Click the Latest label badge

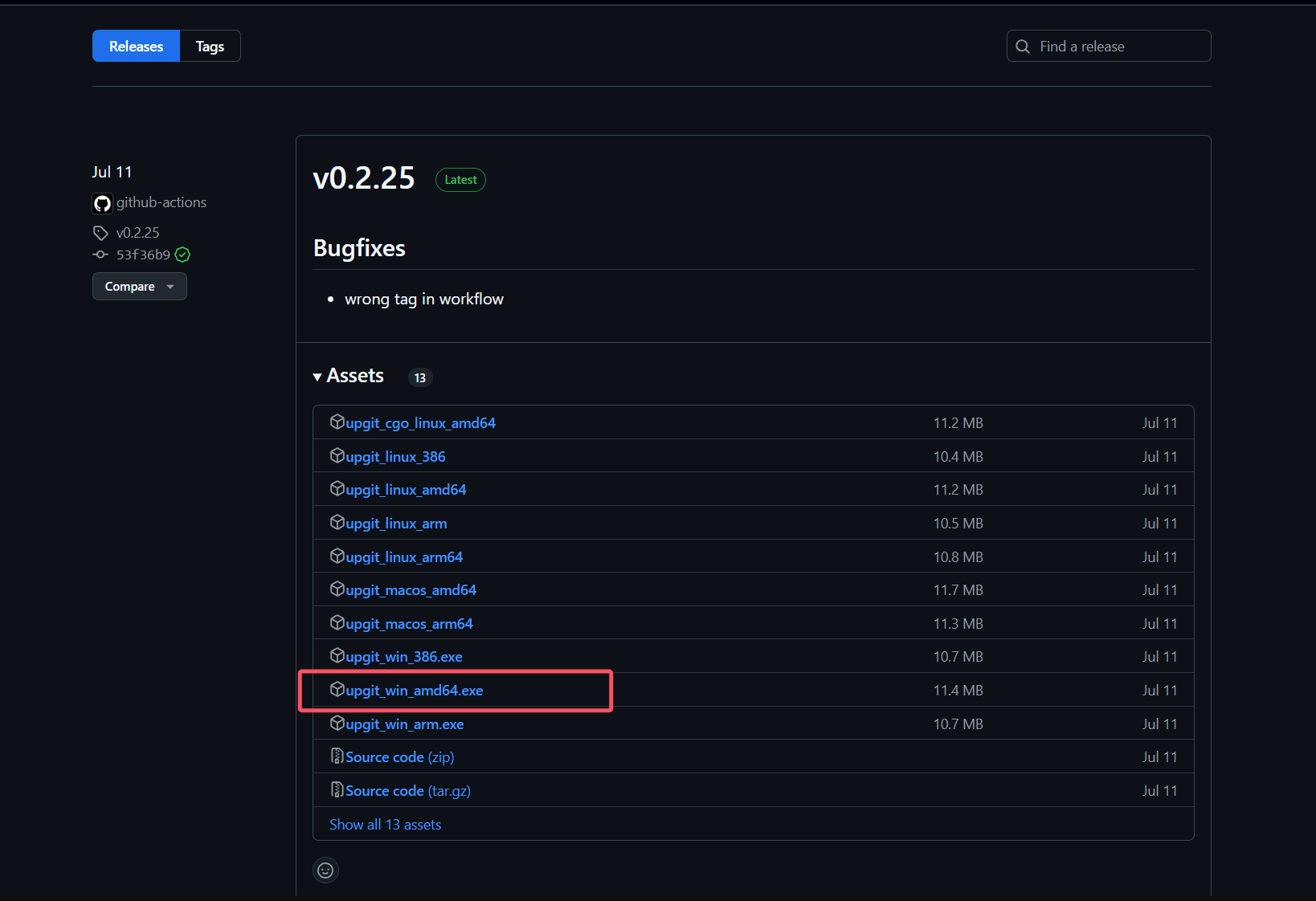pos(460,180)
